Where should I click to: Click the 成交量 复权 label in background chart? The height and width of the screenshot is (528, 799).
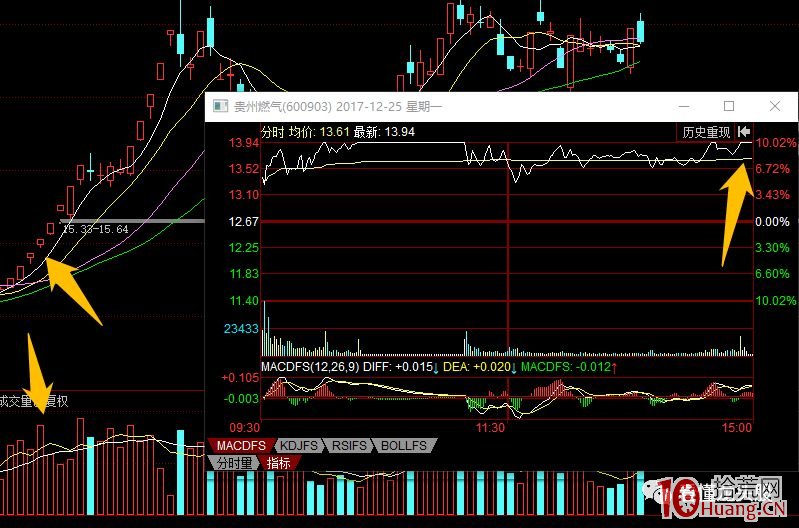tap(34, 401)
